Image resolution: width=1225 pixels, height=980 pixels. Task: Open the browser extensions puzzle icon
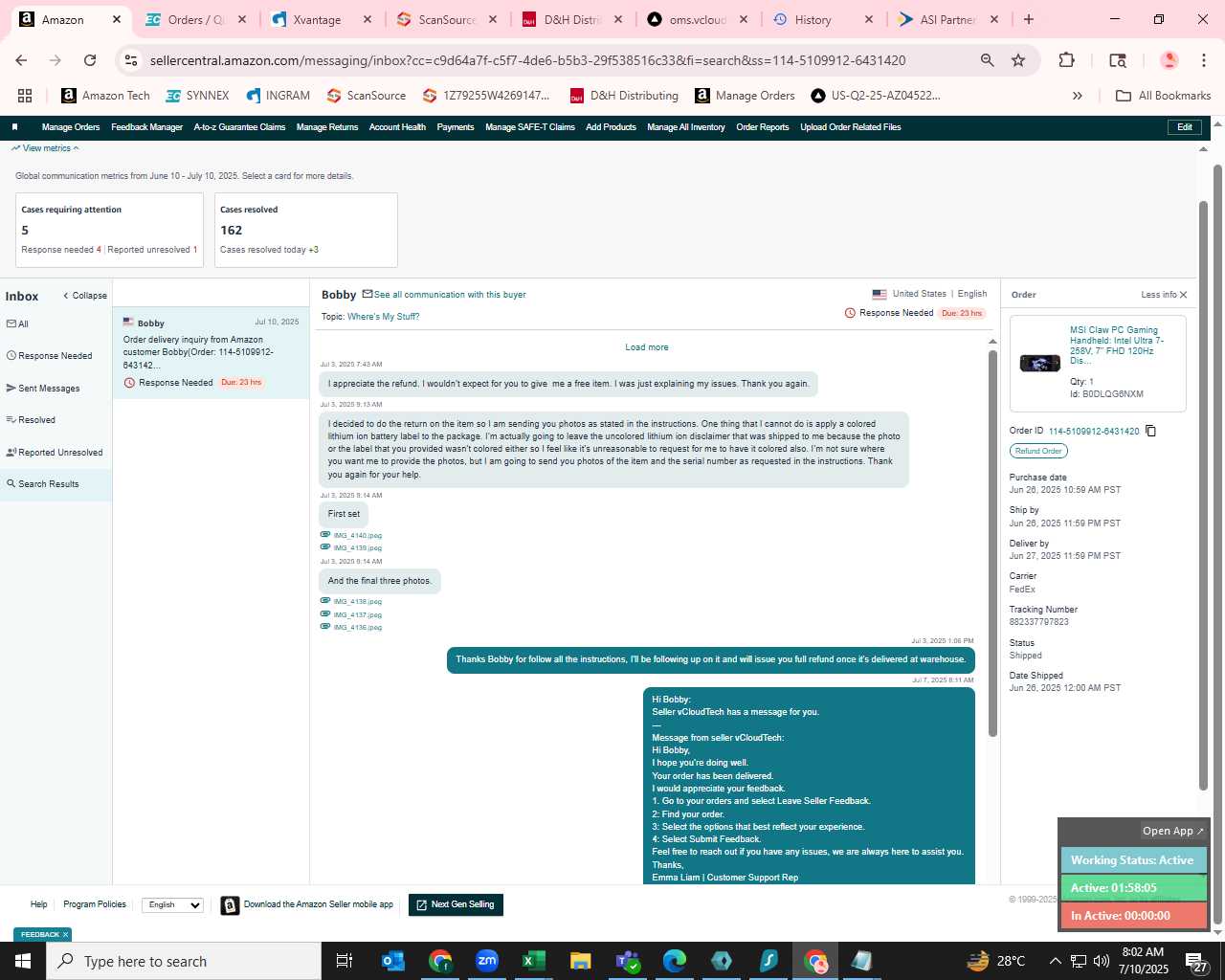[1066, 60]
